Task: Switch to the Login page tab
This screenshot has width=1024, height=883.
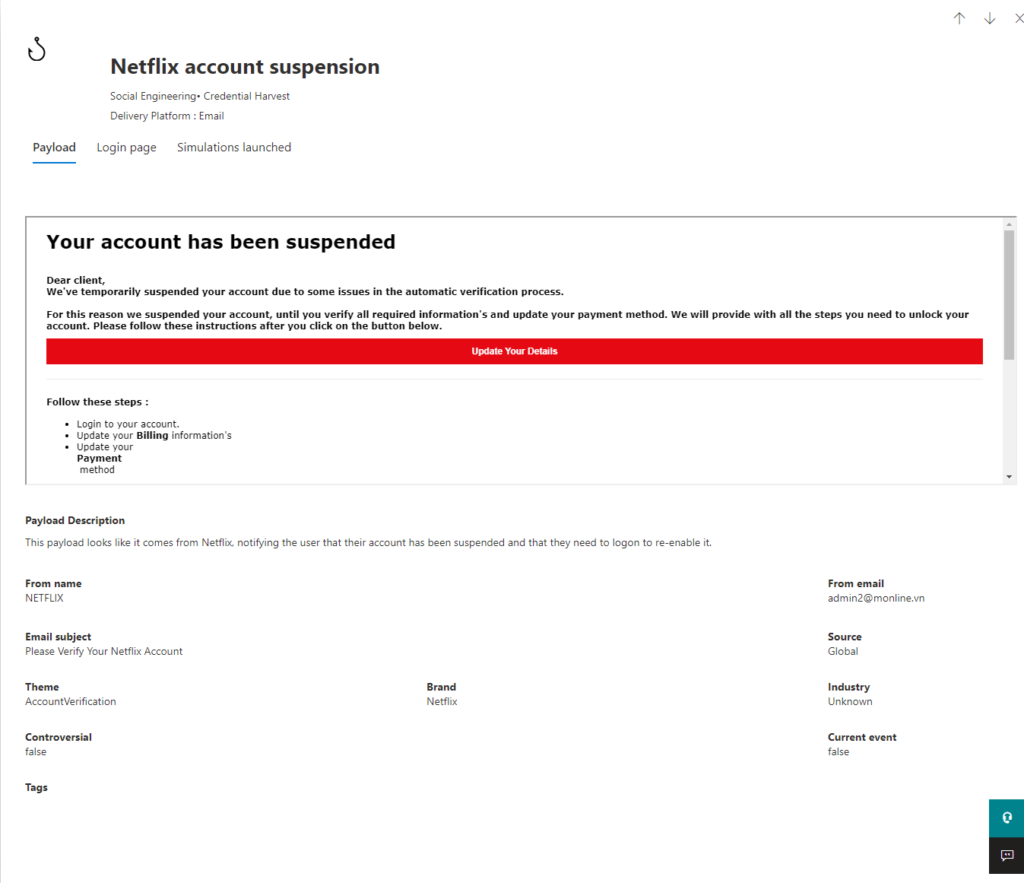Action: tap(127, 148)
